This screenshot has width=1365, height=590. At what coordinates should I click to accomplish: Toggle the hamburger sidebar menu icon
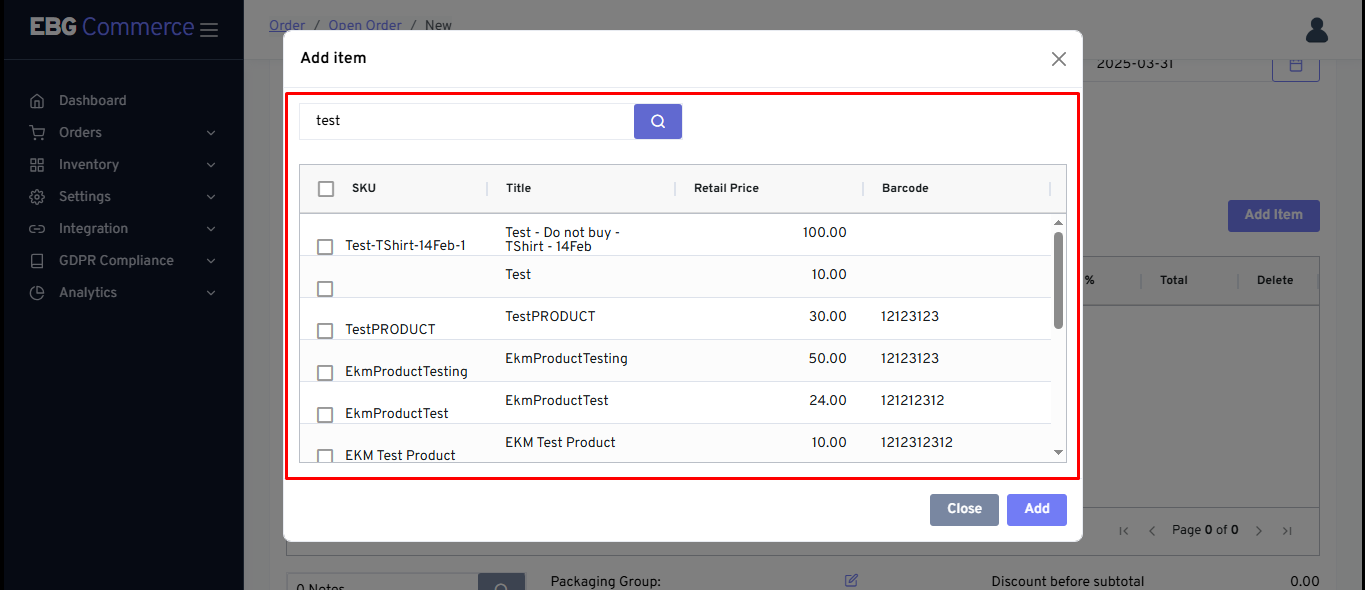209,30
